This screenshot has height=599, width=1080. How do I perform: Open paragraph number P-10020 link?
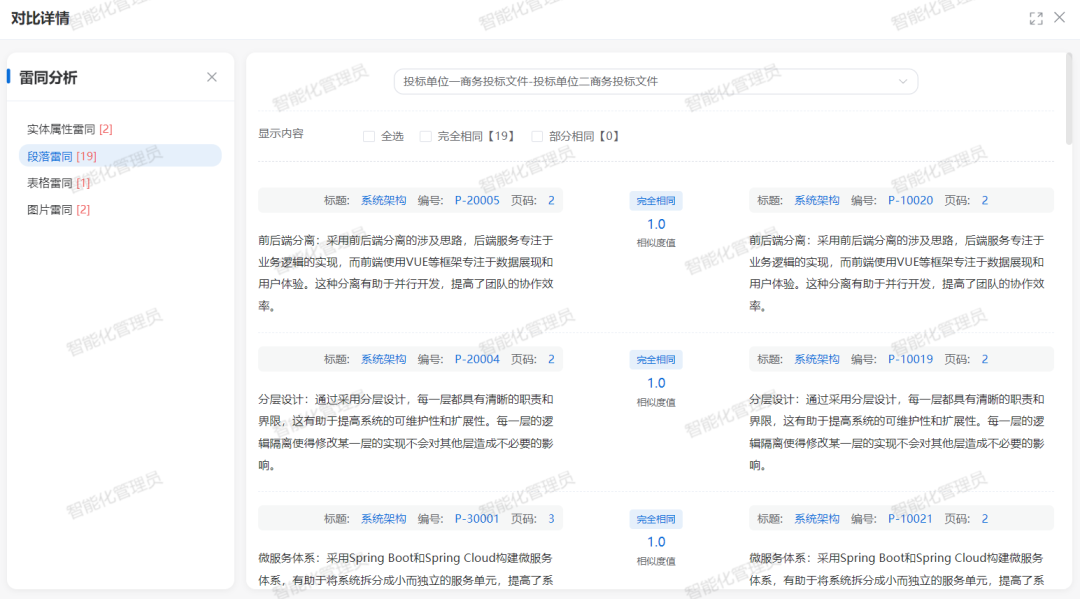[x=910, y=200]
